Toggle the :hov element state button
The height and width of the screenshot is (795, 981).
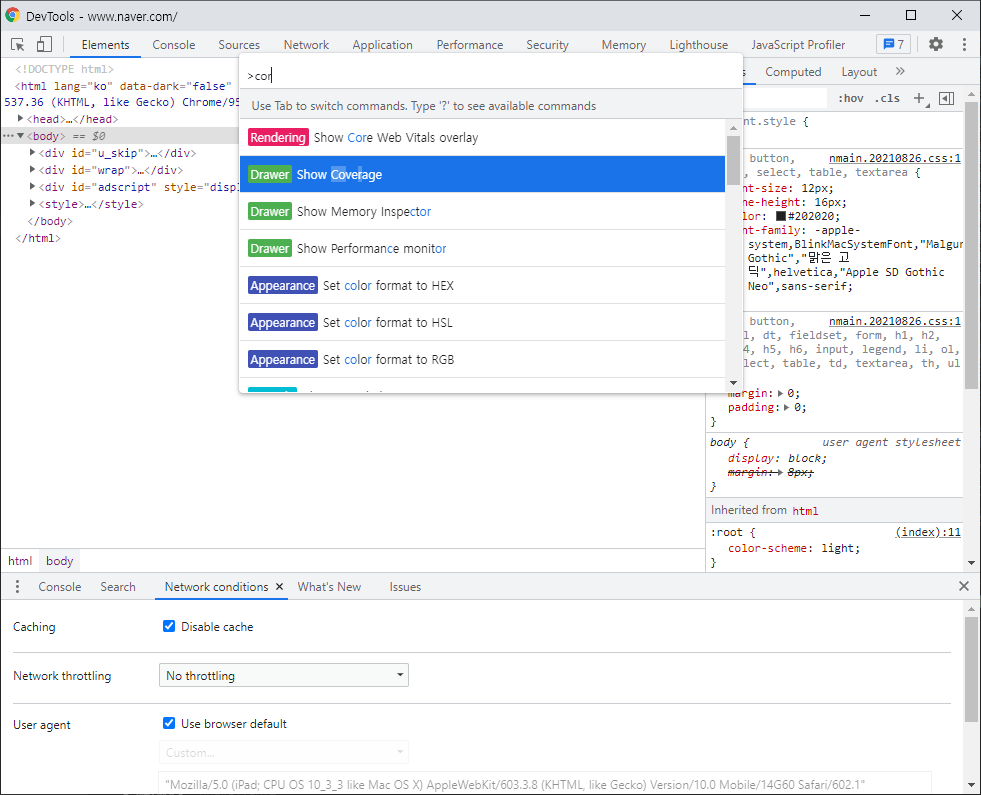(851, 98)
